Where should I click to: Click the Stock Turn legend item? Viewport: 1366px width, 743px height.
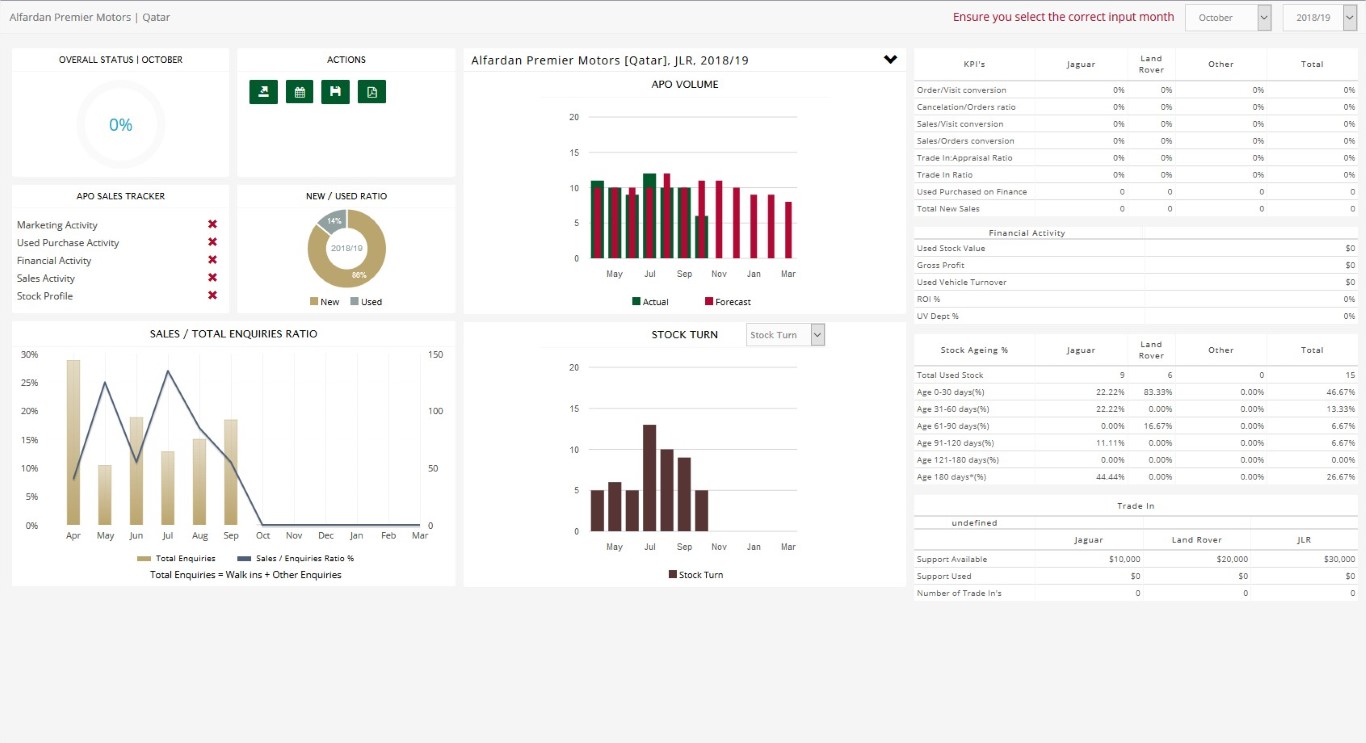click(695, 575)
